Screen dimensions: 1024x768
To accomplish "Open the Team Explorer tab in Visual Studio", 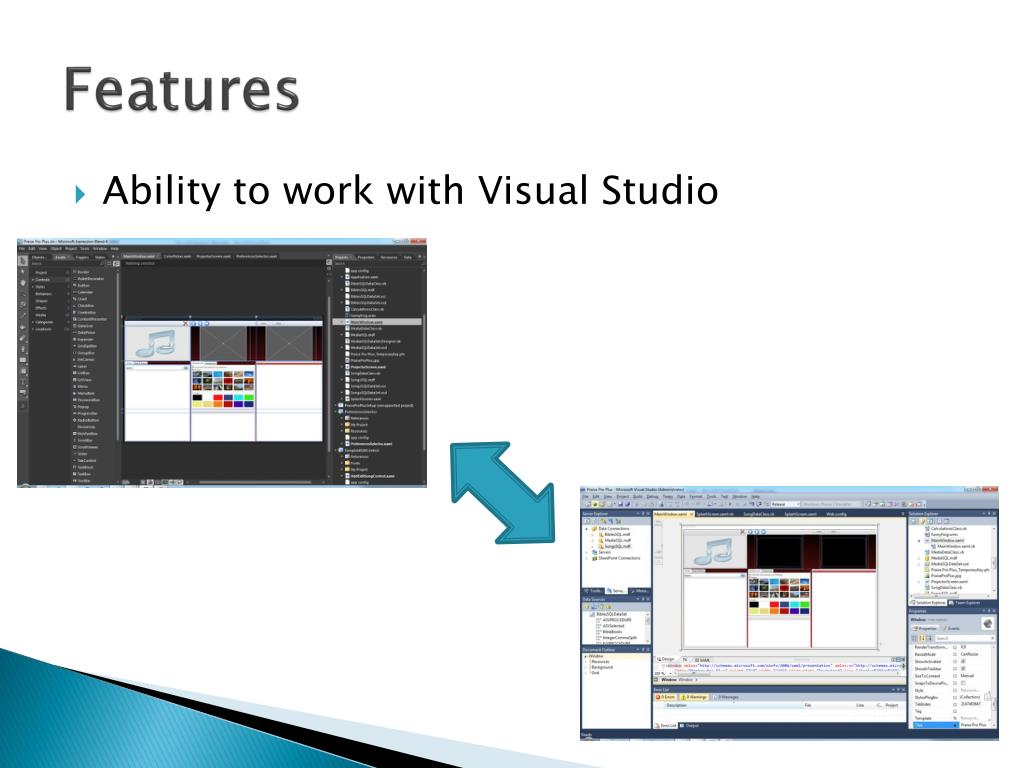I will 966,603.
